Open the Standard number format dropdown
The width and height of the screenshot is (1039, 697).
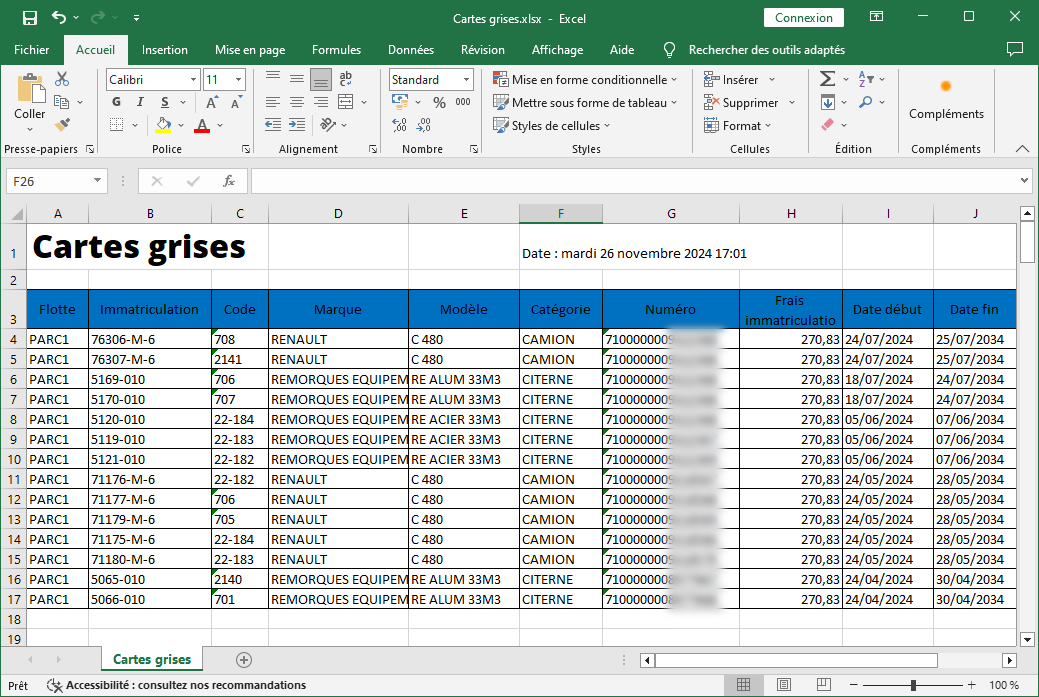pyautogui.click(x=466, y=80)
